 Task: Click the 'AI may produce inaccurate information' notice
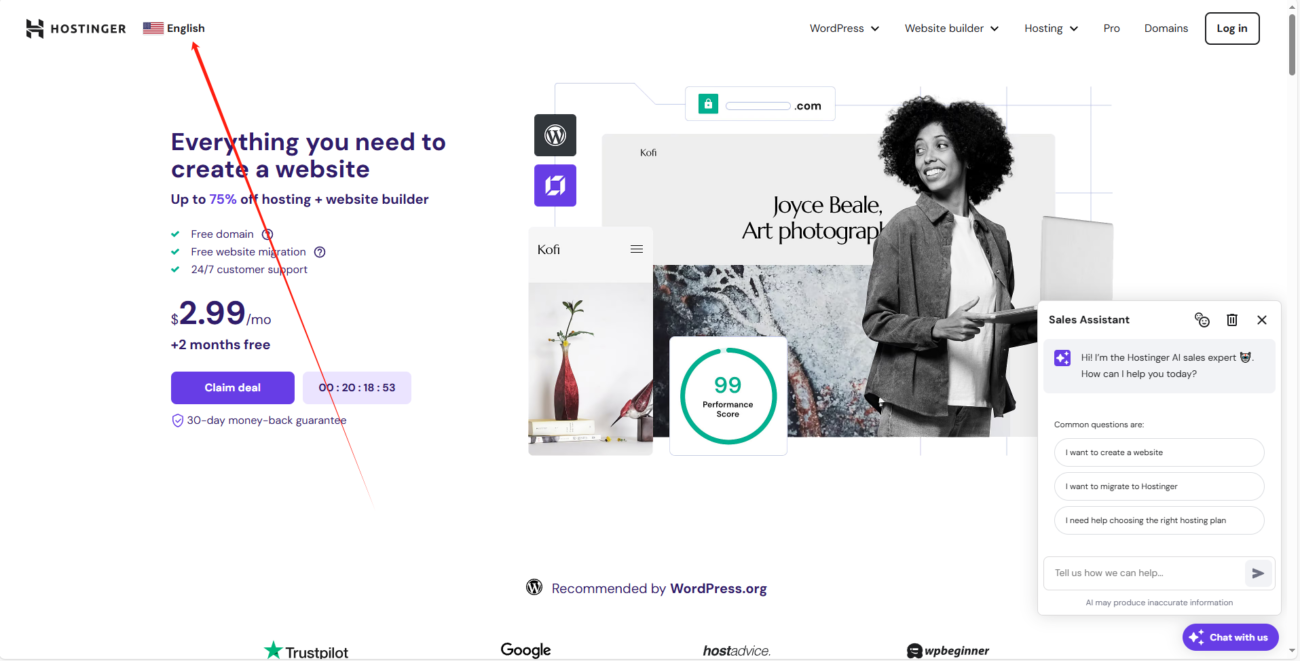pyautogui.click(x=1159, y=603)
